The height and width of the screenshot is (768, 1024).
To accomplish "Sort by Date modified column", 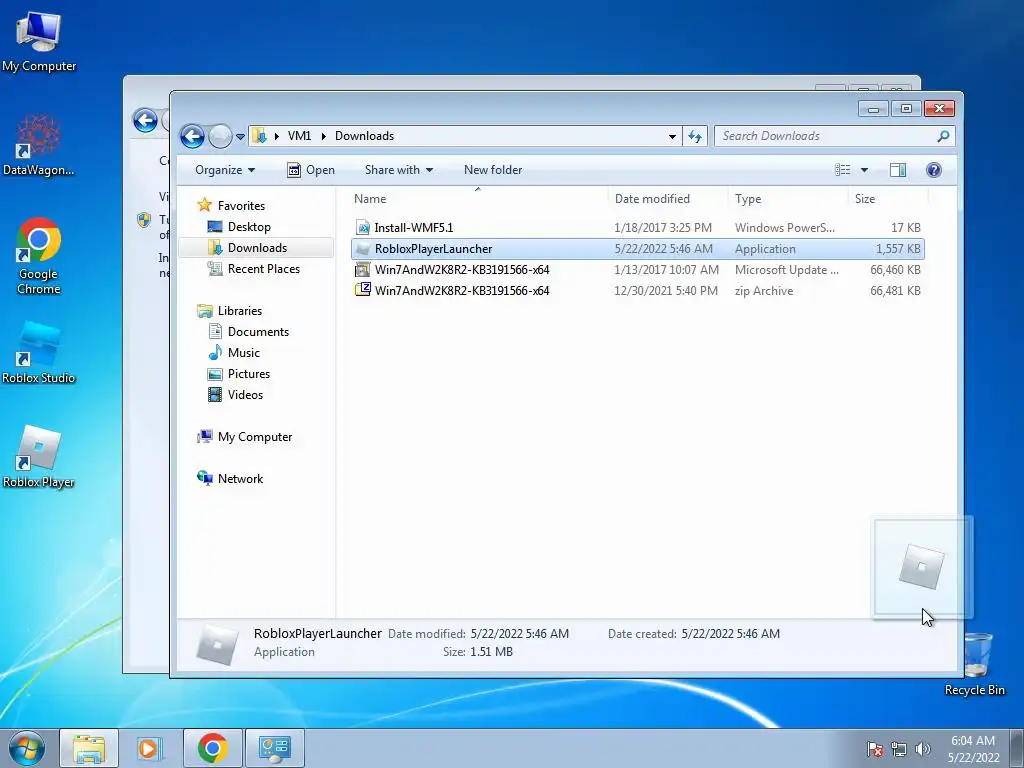I will (x=668, y=199).
